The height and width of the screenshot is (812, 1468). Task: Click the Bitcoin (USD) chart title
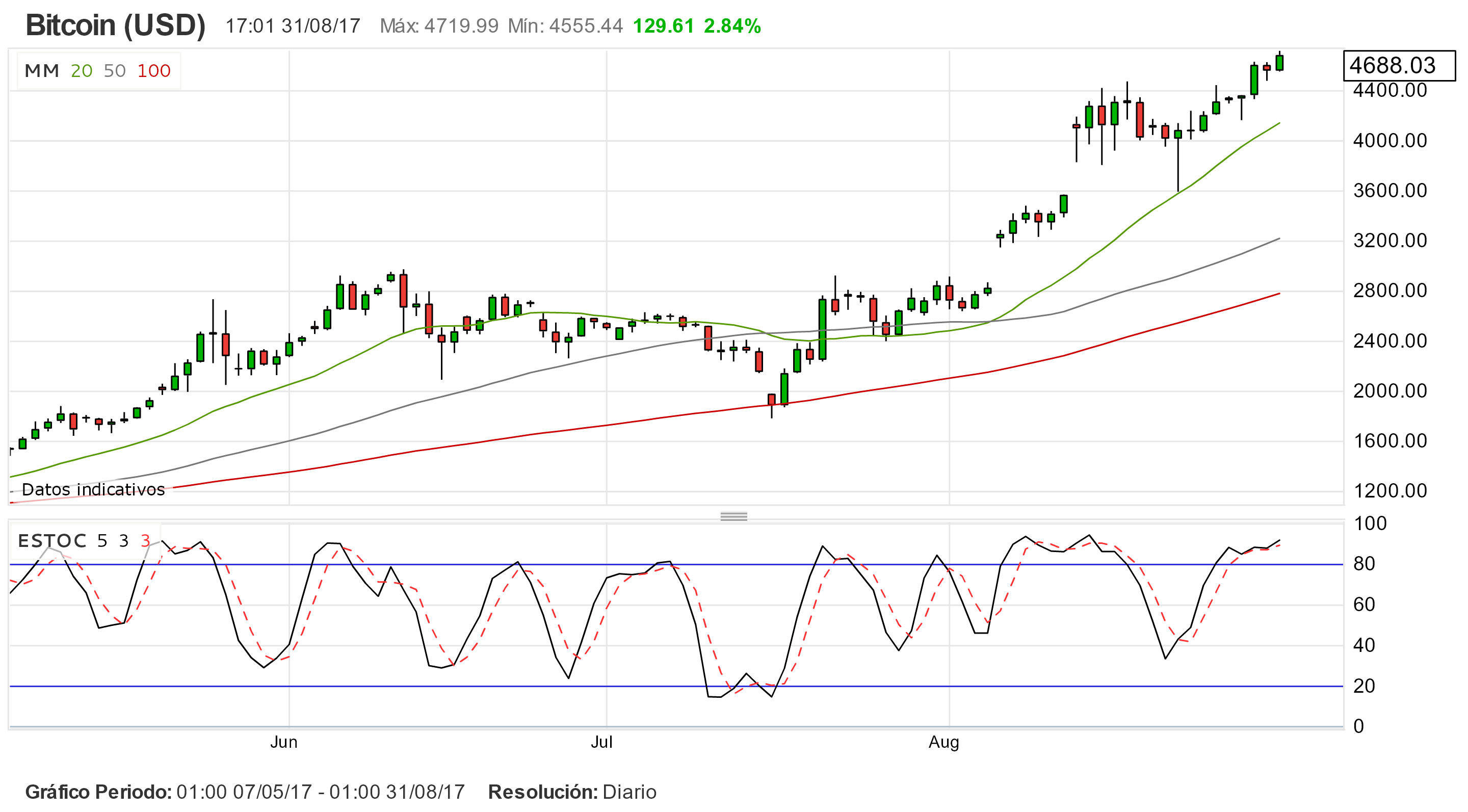coord(116,25)
